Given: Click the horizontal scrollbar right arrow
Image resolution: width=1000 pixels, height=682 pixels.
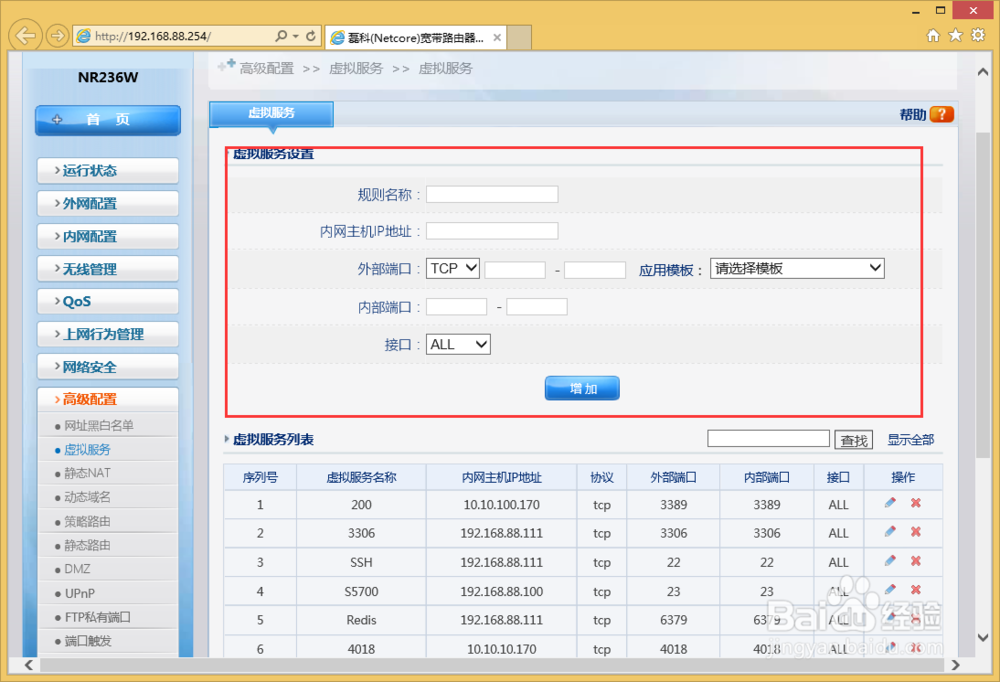Looking at the screenshot, I should tap(955, 665).
